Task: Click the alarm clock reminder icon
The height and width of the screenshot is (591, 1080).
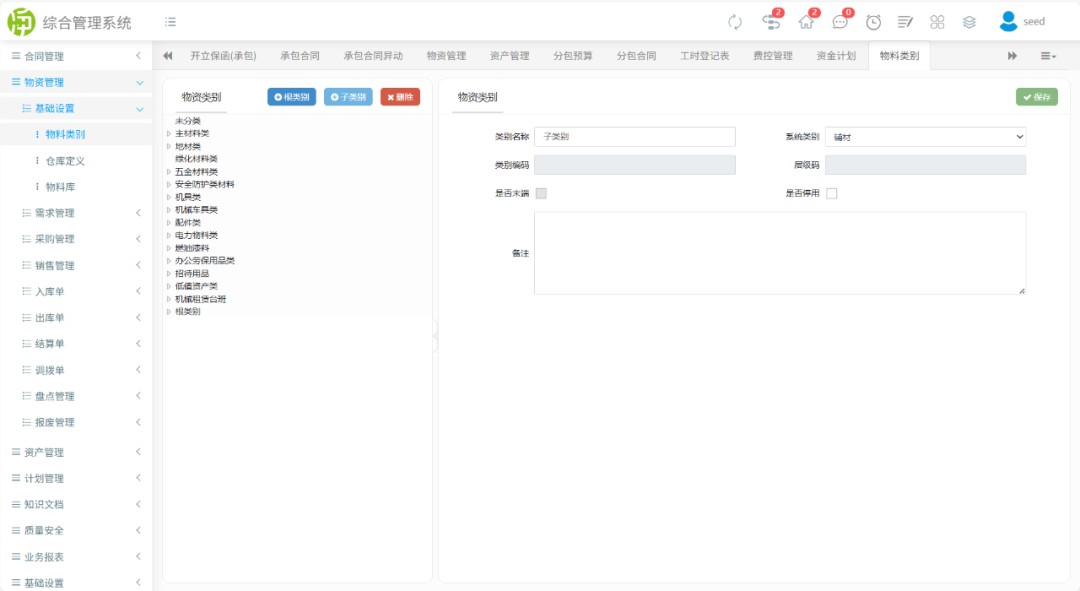Action: coord(873,22)
